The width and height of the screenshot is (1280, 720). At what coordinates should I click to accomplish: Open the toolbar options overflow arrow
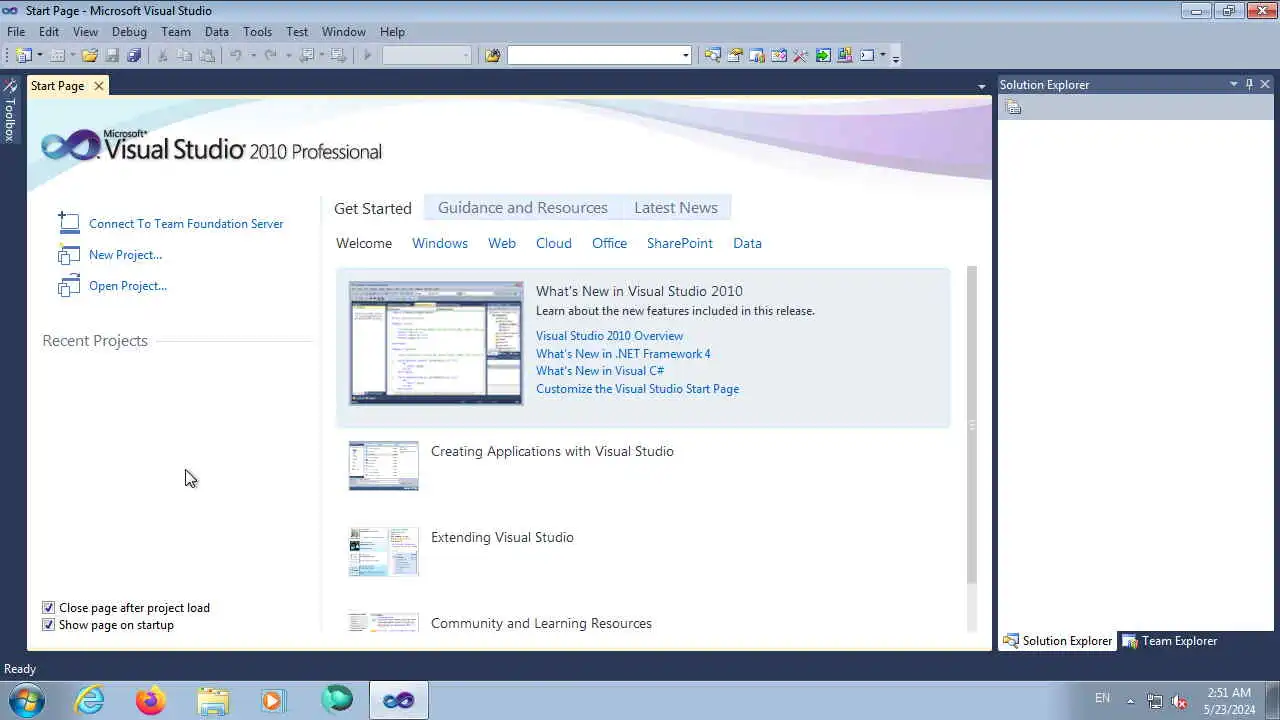(896, 58)
